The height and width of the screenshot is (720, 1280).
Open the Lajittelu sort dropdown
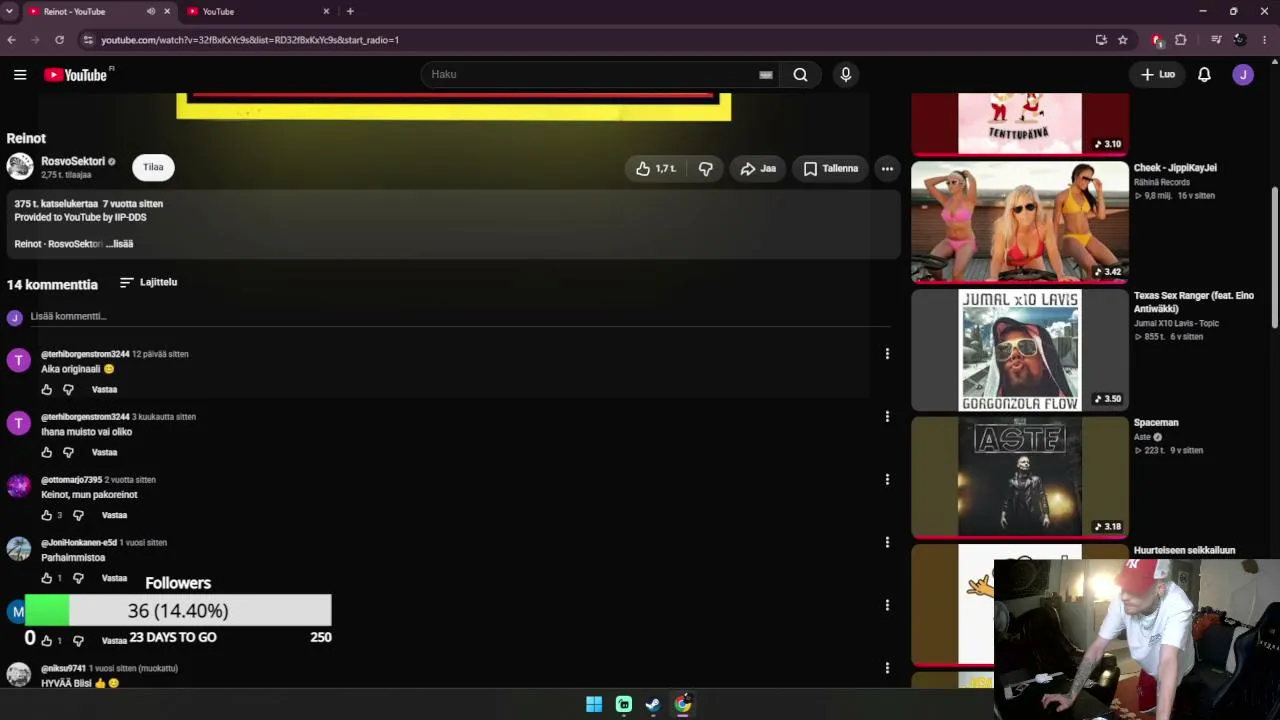[148, 283]
